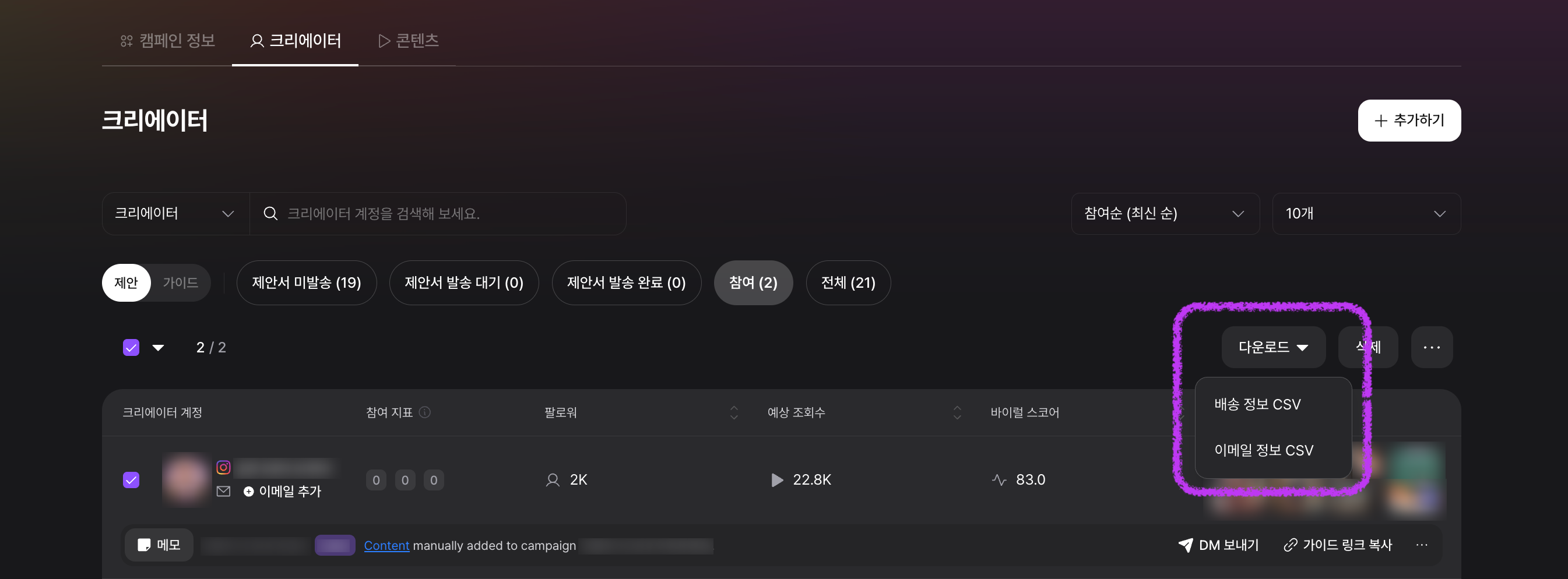Expand the 10개 page size dropdown
1568x579 pixels.
pyautogui.click(x=1365, y=213)
